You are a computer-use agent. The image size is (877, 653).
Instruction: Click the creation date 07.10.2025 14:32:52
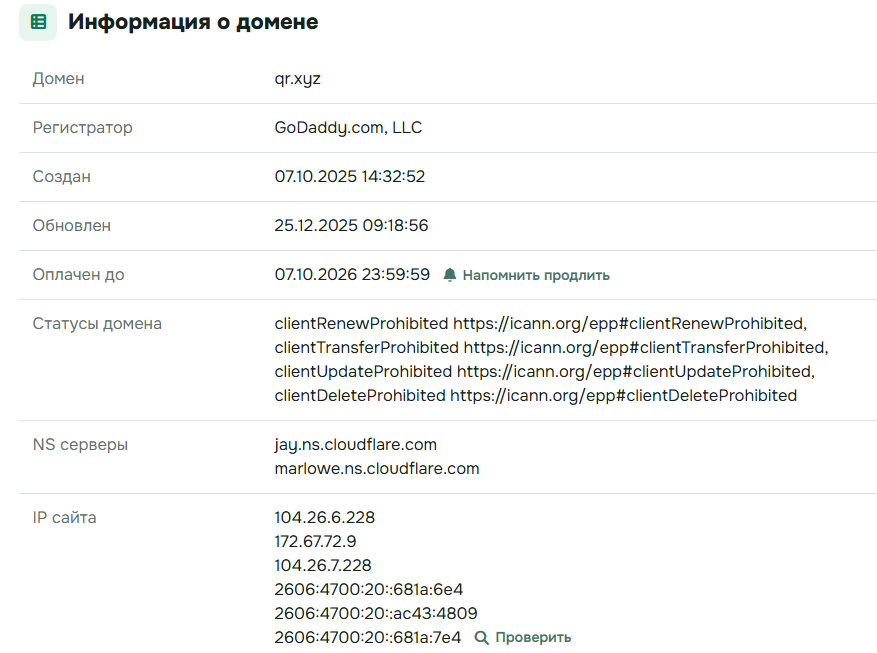click(x=350, y=177)
